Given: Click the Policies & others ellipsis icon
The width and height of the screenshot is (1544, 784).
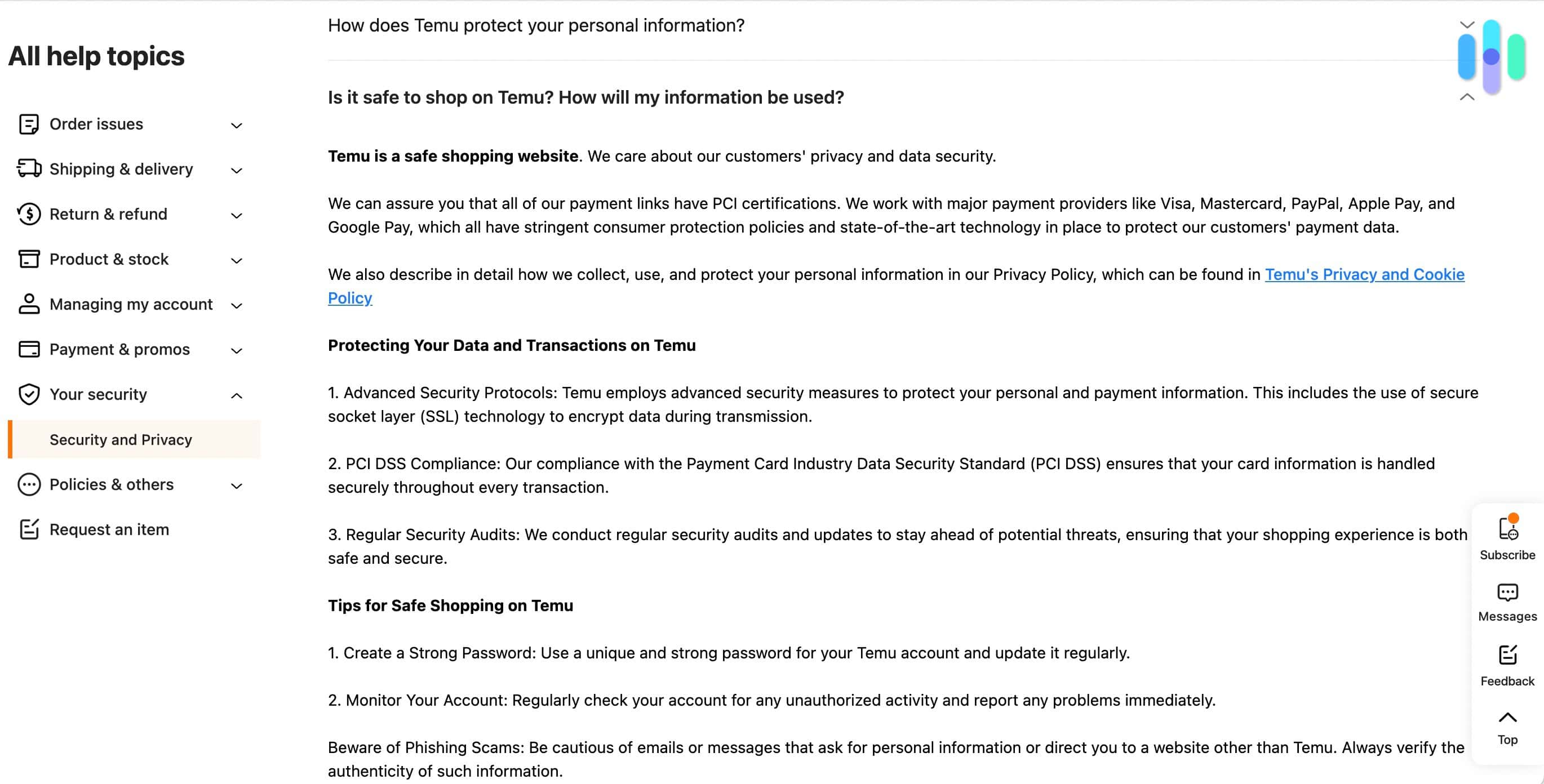Looking at the screenshot, I should pos(28,484).
